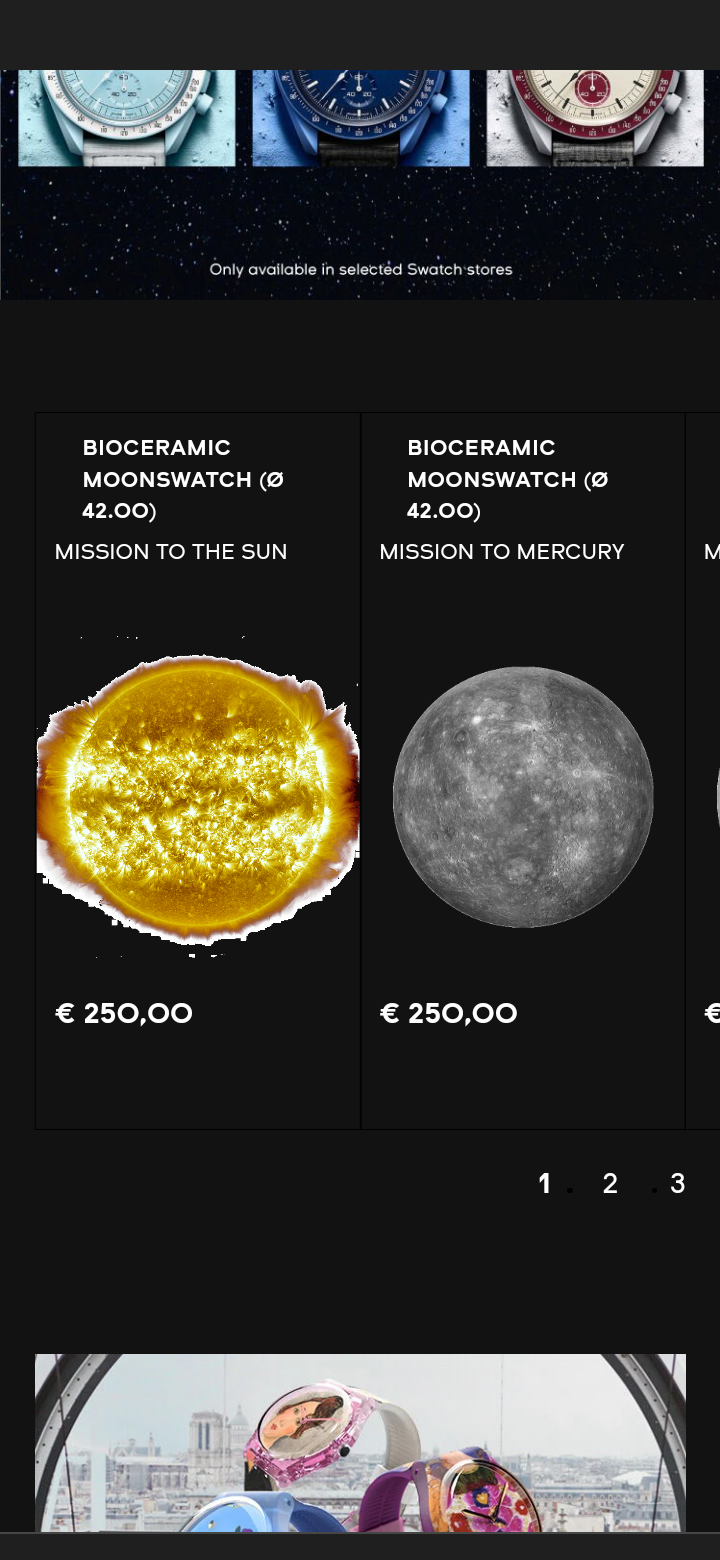
Task: Click the € 250,00 price under Mercury
Action: tap(449, 1014)
